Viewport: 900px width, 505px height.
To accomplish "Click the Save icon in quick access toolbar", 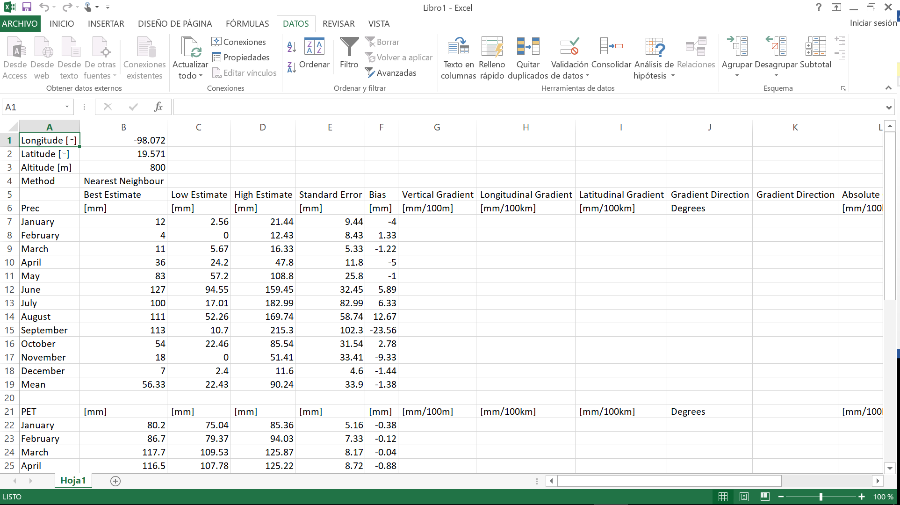I will click(26, 7).
